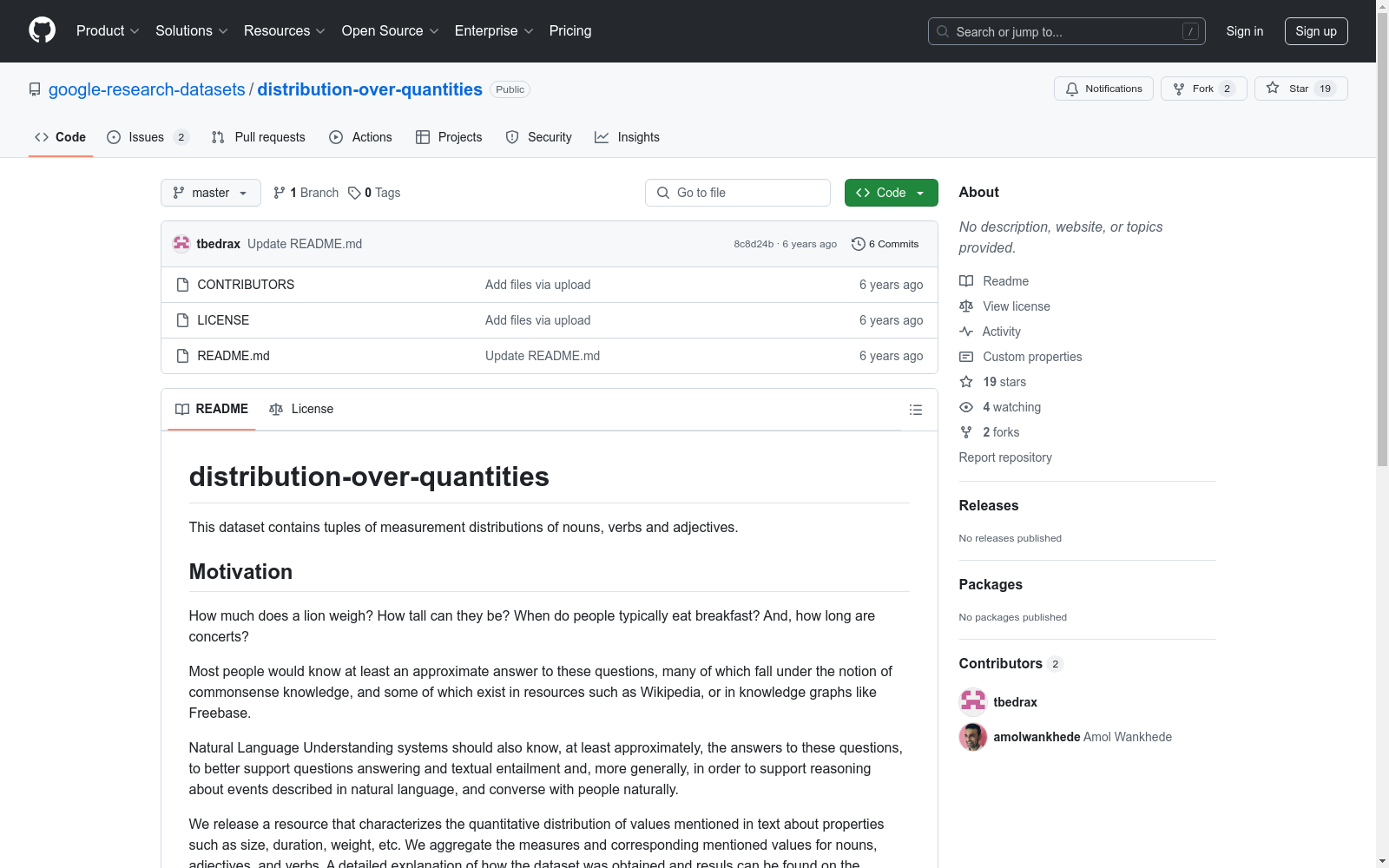Expand the Product menu
The image size is (1389, 868).
coord(108,30)
